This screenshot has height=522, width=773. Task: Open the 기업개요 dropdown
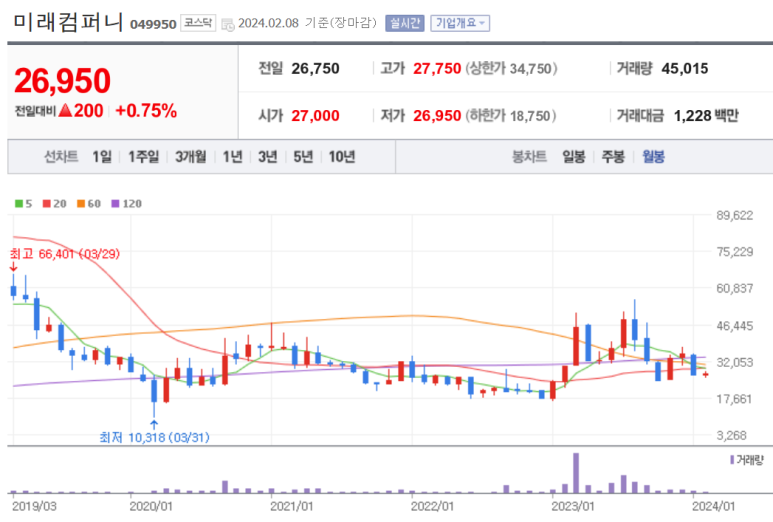[460, 23]
